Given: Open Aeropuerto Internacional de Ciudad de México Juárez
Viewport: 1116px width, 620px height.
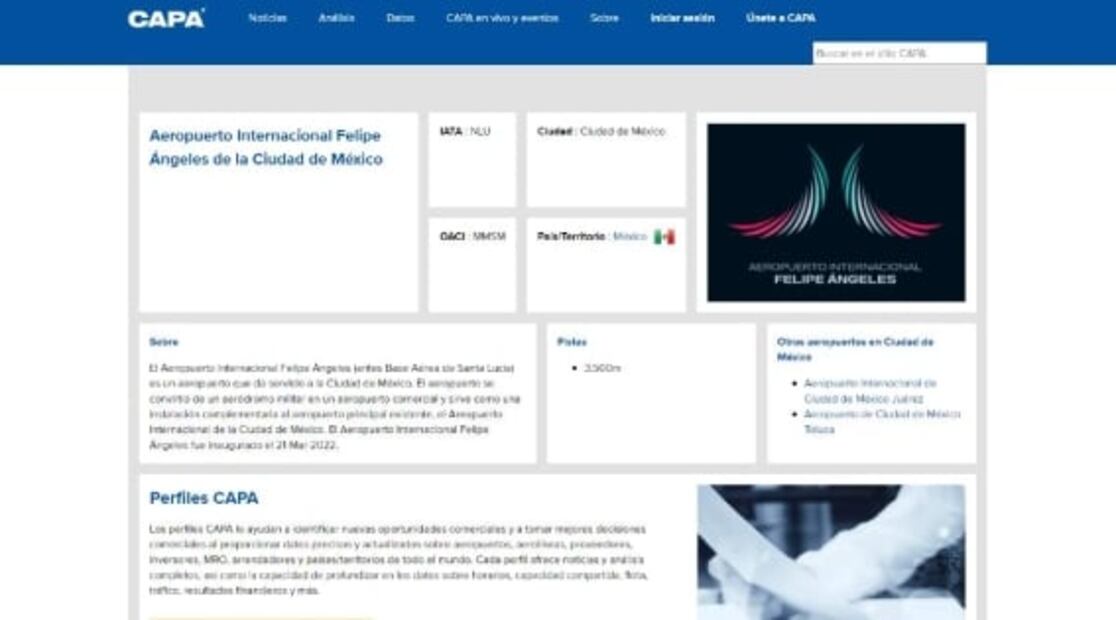Looking at the screenshot, I should 870,391.
